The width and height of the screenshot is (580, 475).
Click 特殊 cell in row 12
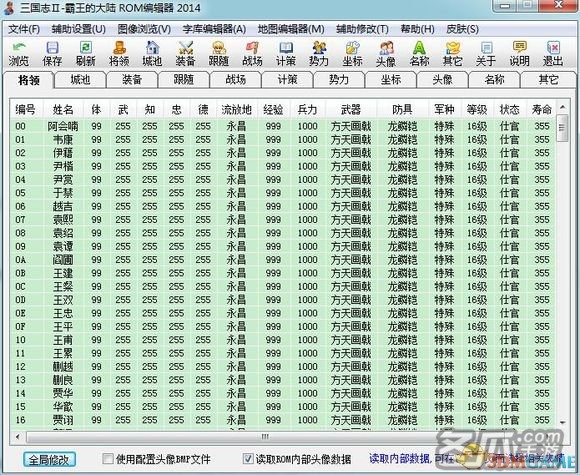coord(444,367)
